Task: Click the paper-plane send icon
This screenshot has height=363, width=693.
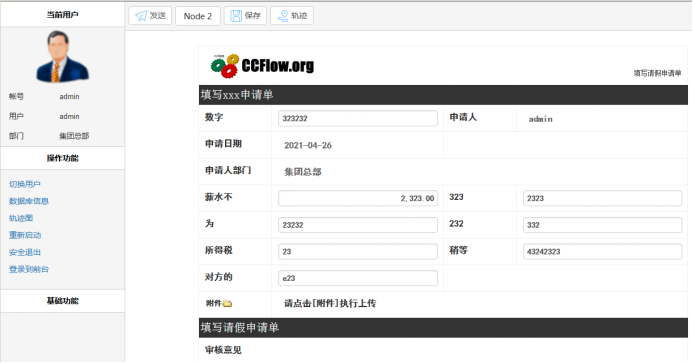Action: click(x=141, y=16)
